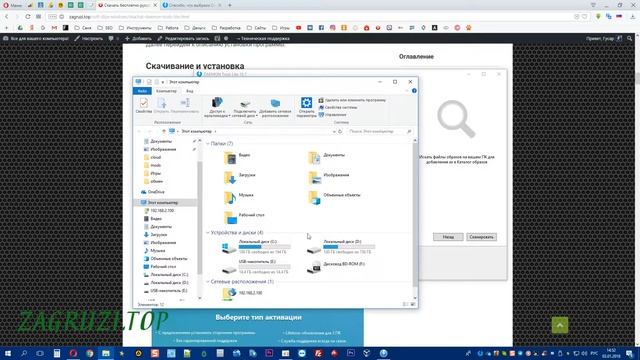Open the Объемные объекты folder icon
Viewport: 640px width, 360px height.
click(314, 198)
